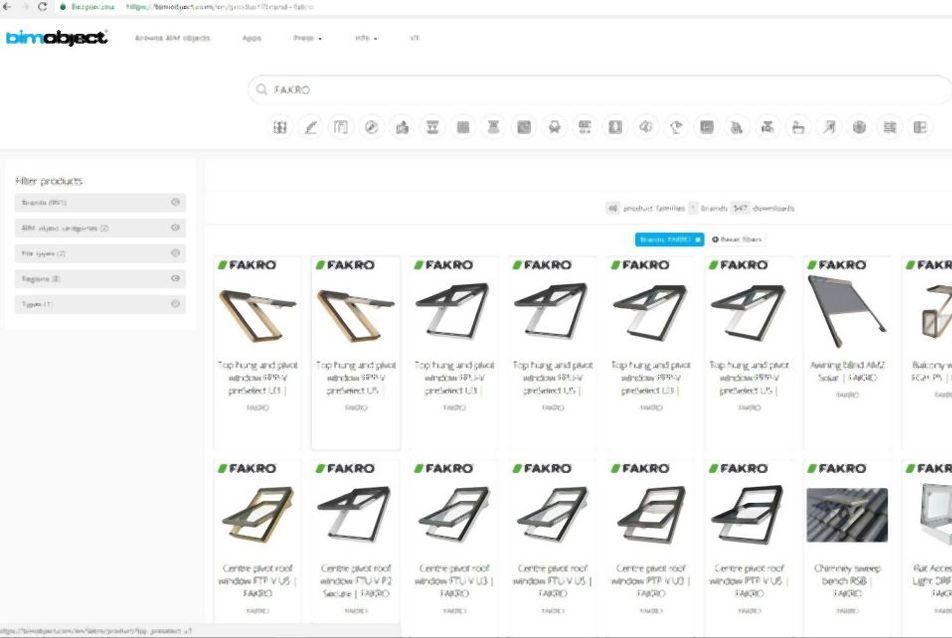Select the bathtub category icon
This screenshot has width=952, height=638.
click(x=798, y=127)
